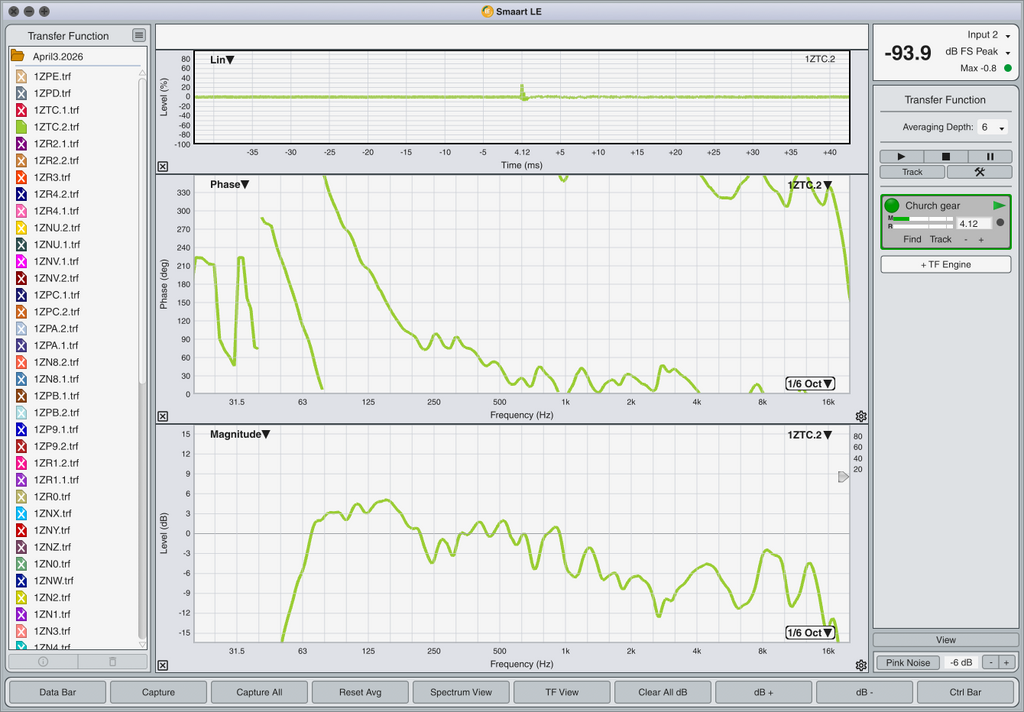Stop the measurement with the stop button
Image resolution: width=1024 pixels, height=712 pixels.
click(946, 157)
